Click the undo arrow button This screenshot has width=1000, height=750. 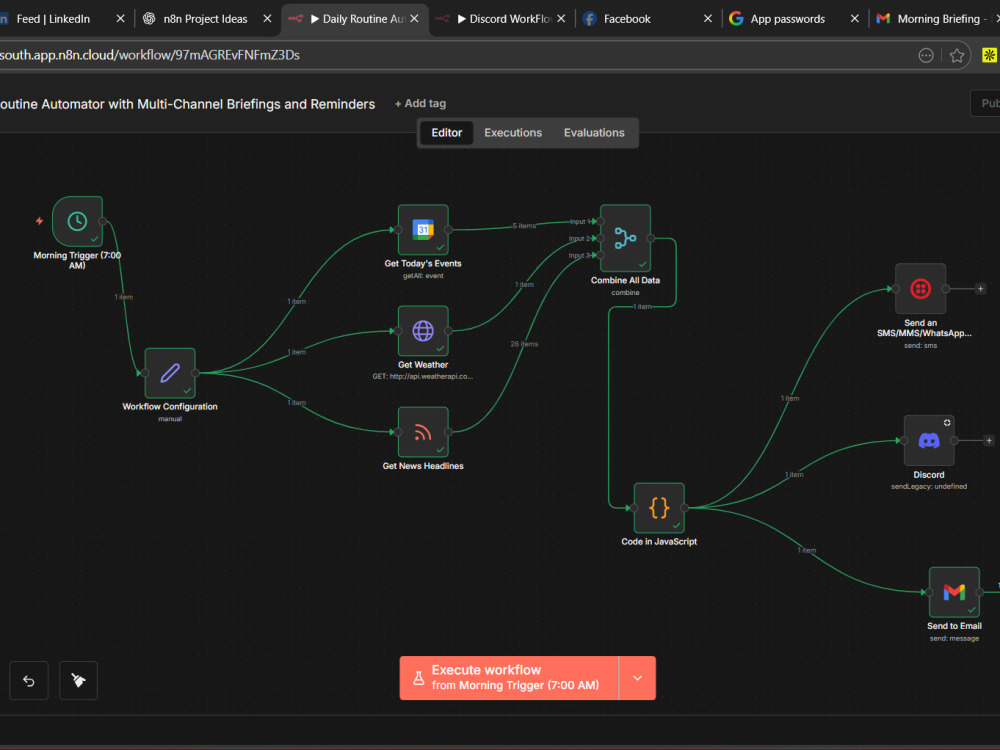point(29,680)
